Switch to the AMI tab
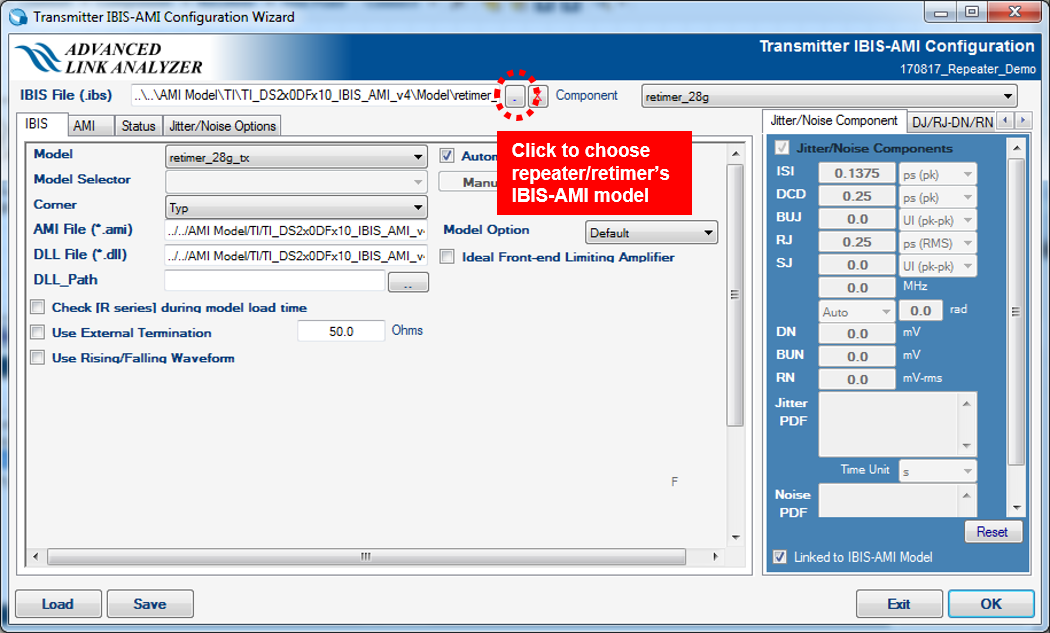Image resolution: width=1050 pixels, height=633 pixels. point(90,126)
